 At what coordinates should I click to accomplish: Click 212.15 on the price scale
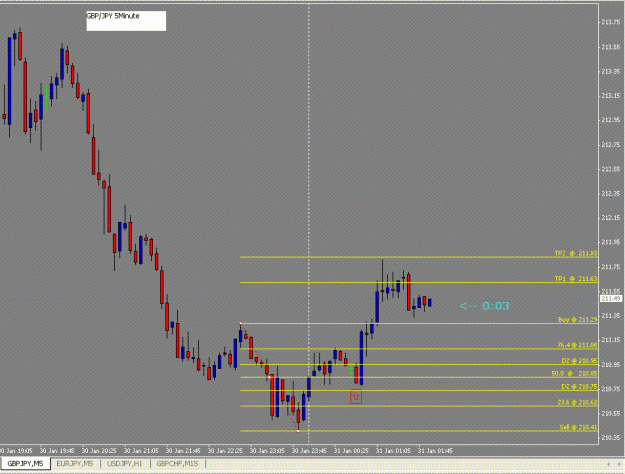click(x=611, y=218)
